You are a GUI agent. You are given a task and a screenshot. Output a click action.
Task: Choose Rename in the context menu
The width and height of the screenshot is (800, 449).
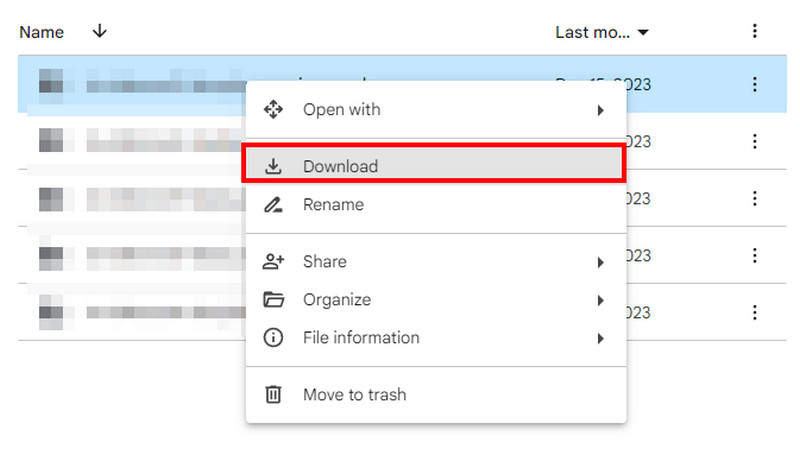[333, 205]
